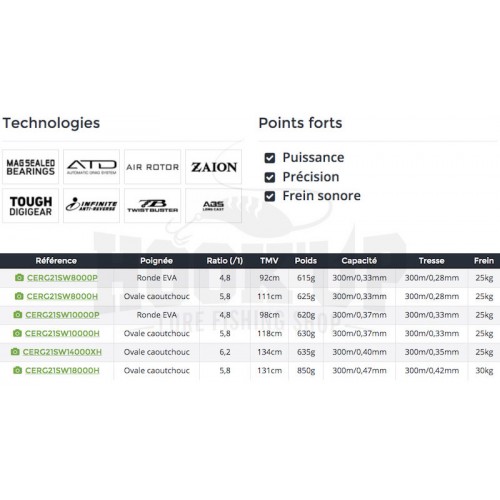
Task: Open the Twist Buster technology badge
Action: click(x=152, y=206)
